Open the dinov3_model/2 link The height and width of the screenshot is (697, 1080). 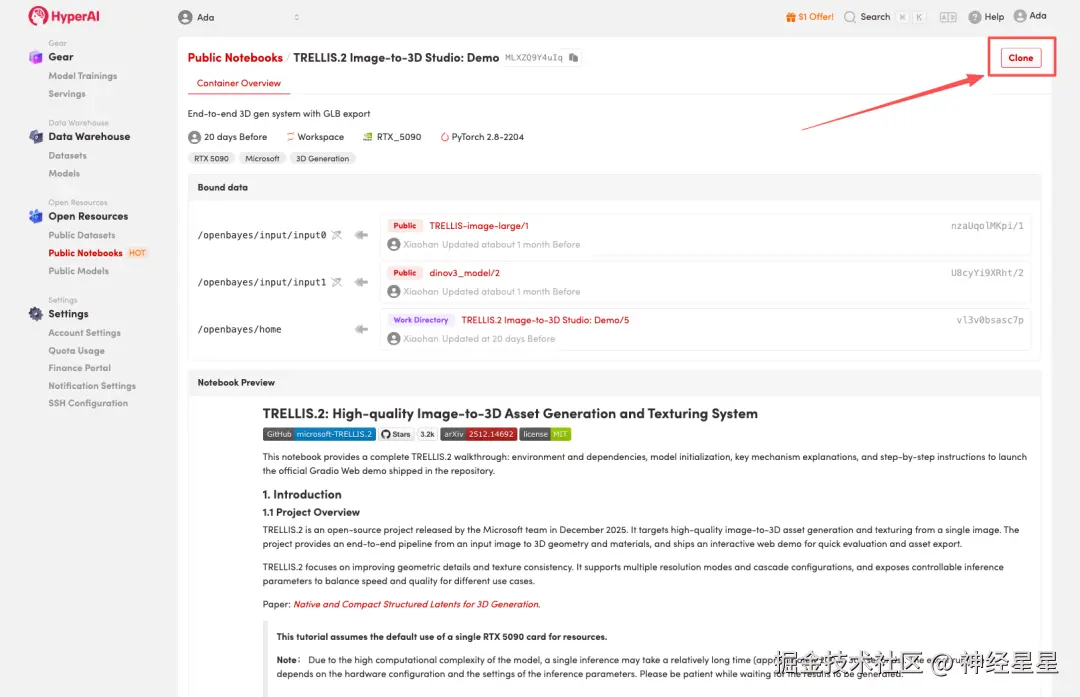click(x=464, y=273)
